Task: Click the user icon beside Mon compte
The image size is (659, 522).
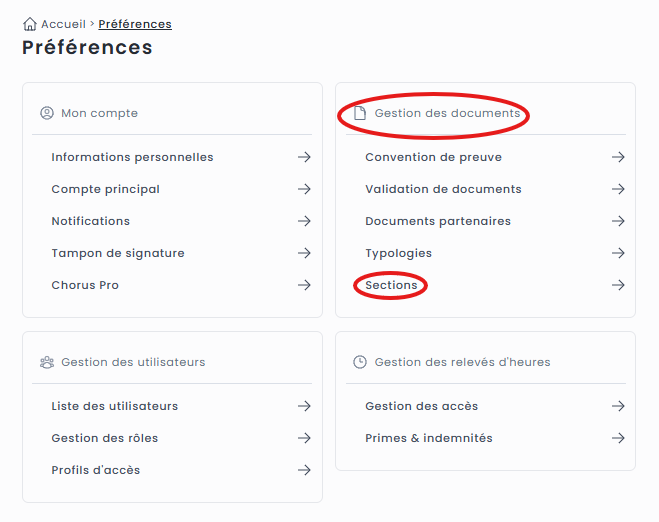Action: 46,113
